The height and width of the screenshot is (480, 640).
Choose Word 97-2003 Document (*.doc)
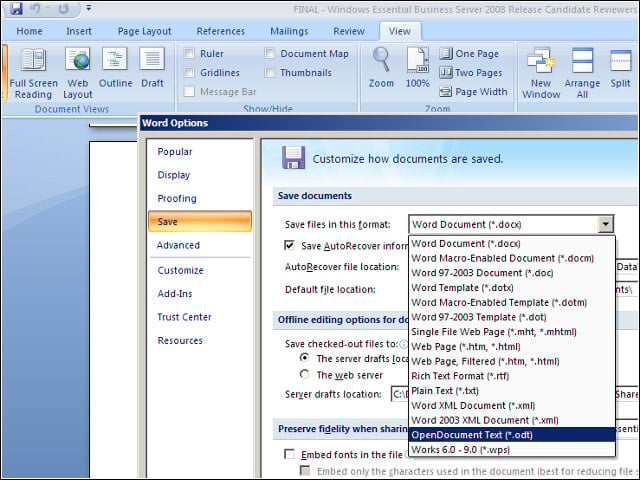point(512,273)
